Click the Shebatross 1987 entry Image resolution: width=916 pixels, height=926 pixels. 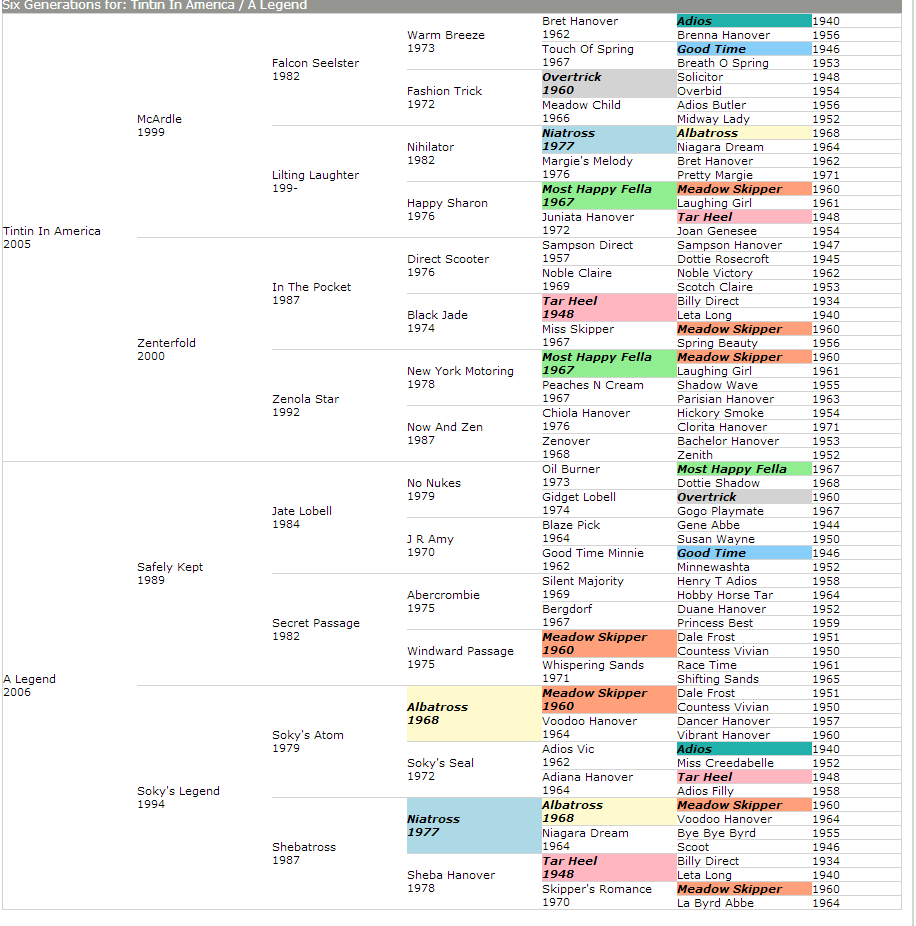(304, 847)
